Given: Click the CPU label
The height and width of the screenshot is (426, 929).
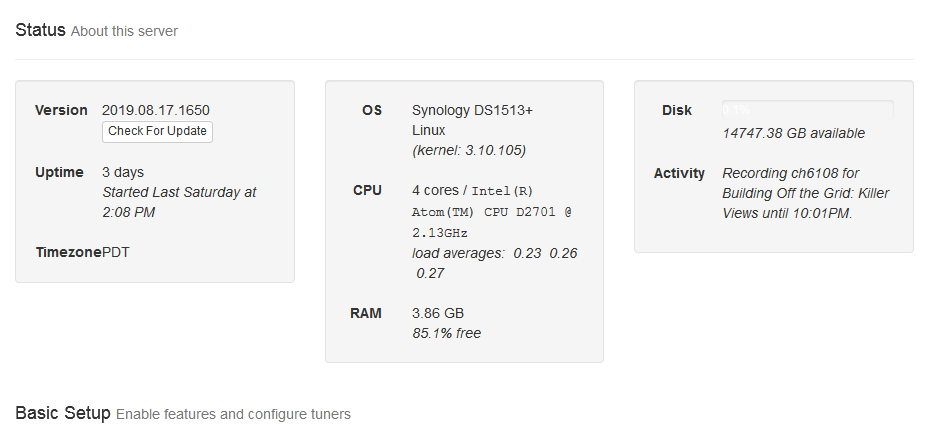Looking at the screenshot, I should (x=367, y=190).
